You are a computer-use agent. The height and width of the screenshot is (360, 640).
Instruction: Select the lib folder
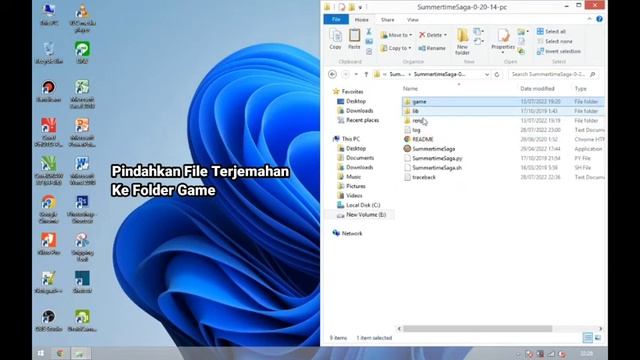(503, 111)
